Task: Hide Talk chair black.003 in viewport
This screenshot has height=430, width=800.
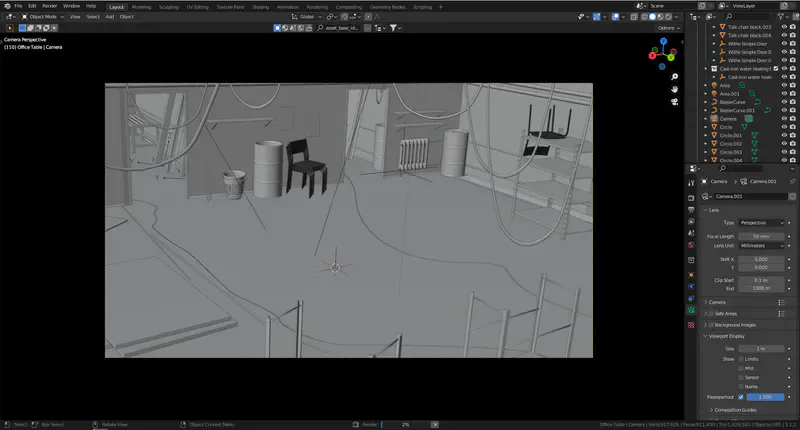Action: click(x=785, y=27)
